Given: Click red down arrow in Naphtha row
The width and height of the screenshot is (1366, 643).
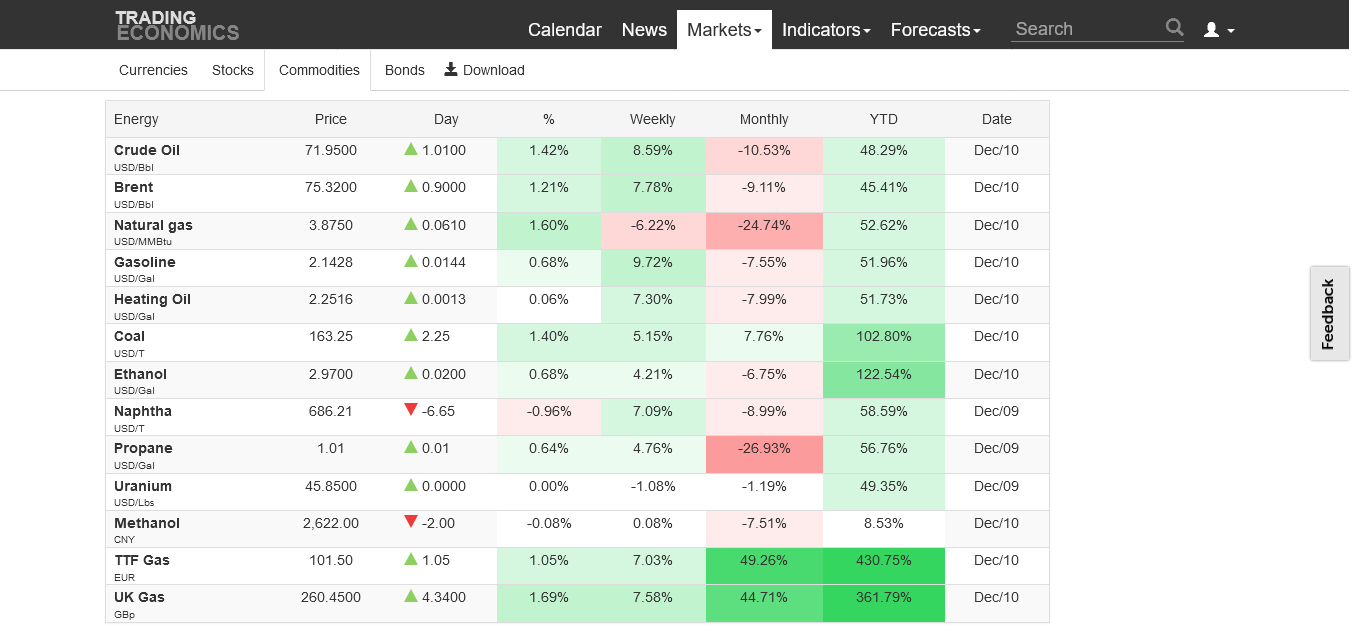Looking at the screenshot, I should tap(410, 410).
